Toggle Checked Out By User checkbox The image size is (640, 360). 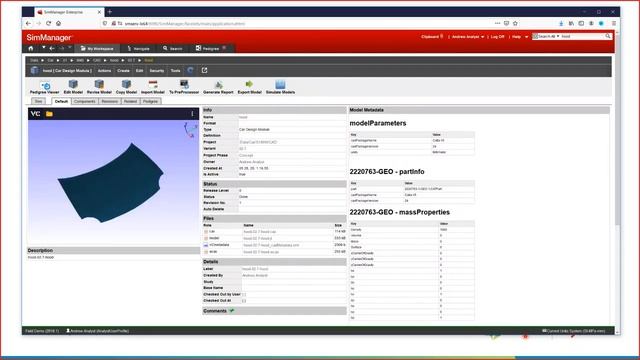point(244,294)
